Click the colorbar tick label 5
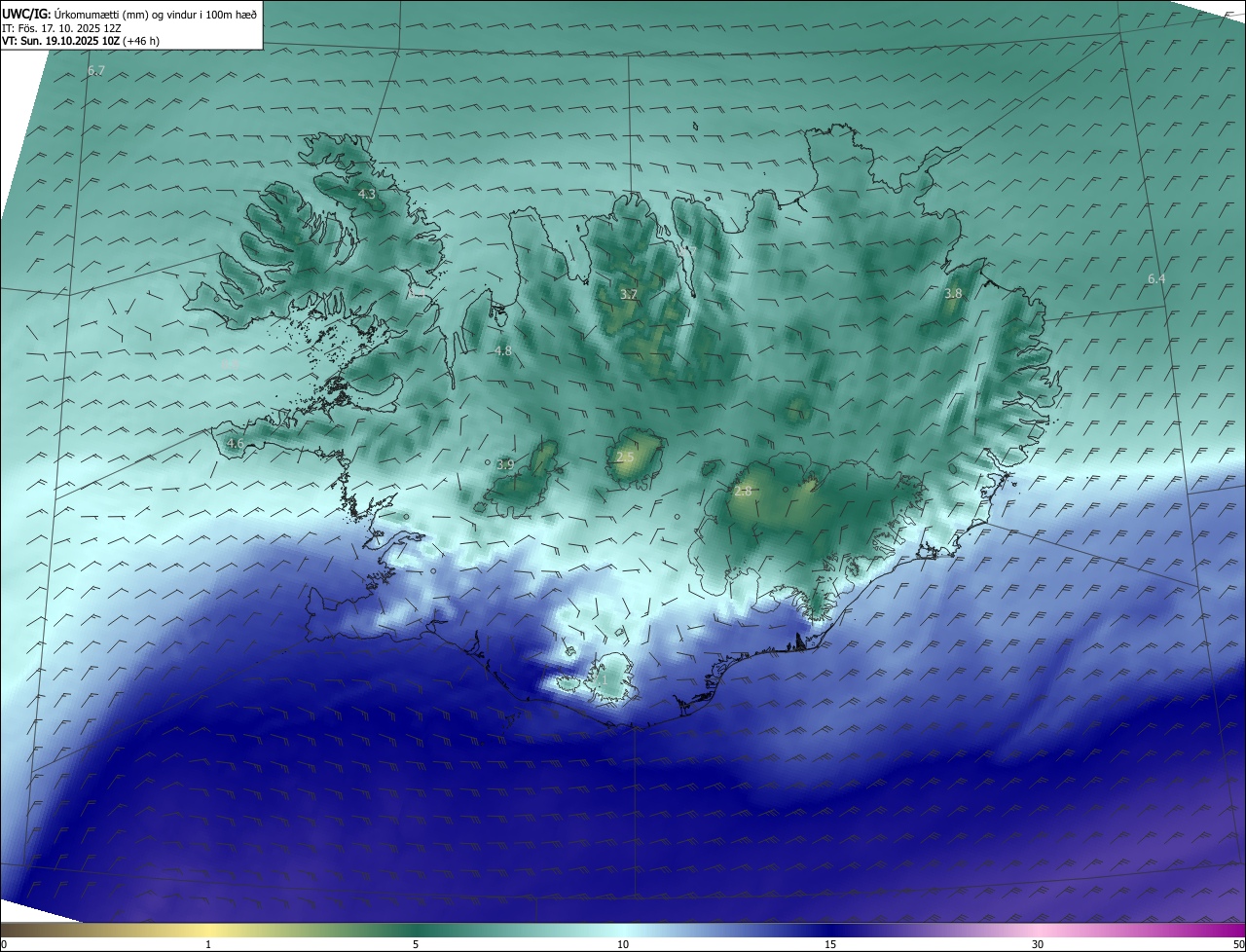This screenshot has height=952, width=1246. click(x=416, y=944)
